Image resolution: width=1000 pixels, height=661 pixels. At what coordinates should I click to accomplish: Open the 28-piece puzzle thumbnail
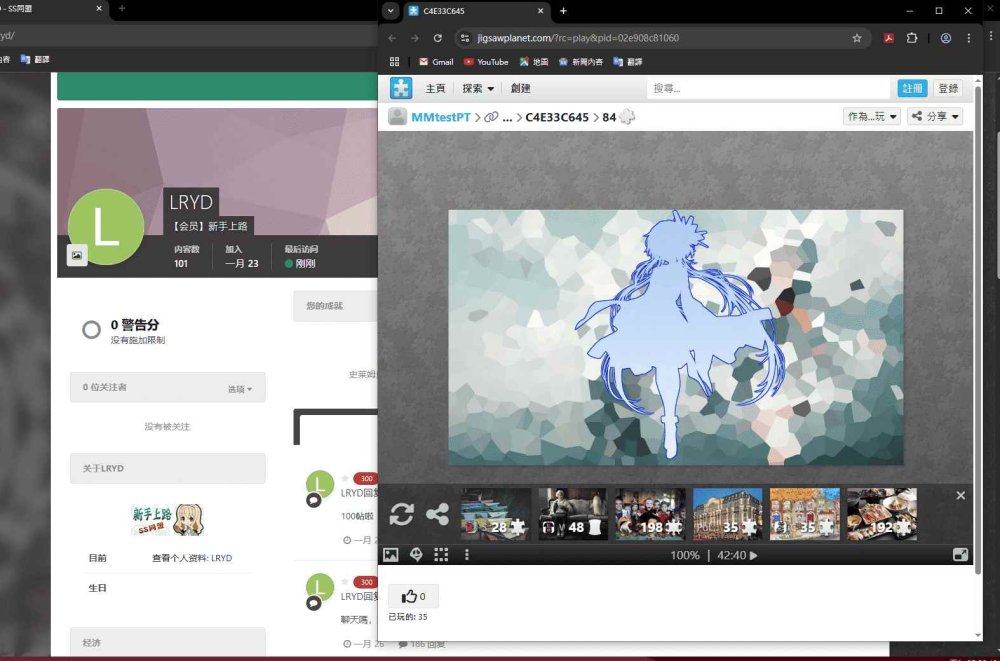[x=496, y=514]
